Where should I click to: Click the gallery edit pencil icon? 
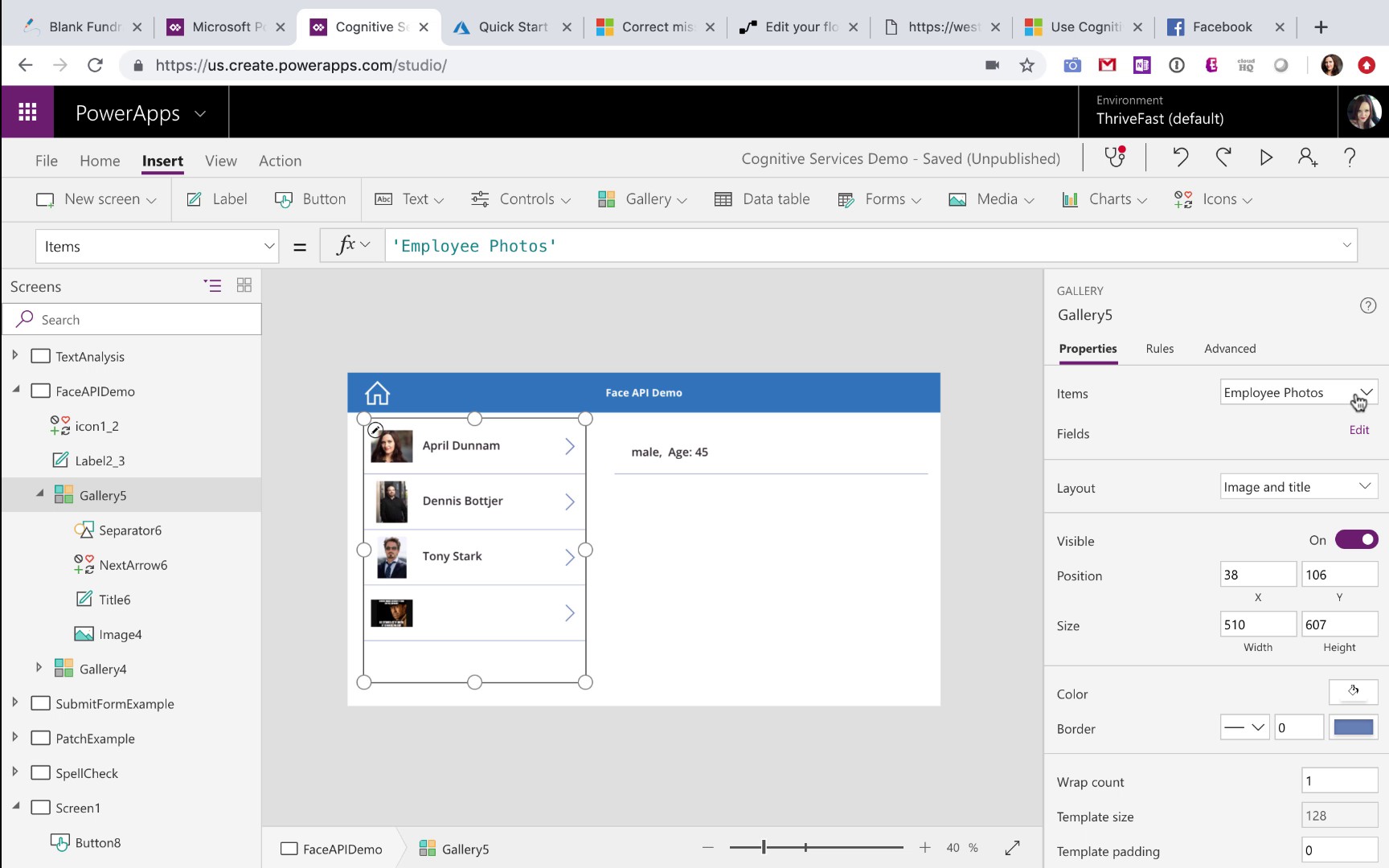point(375,430)
